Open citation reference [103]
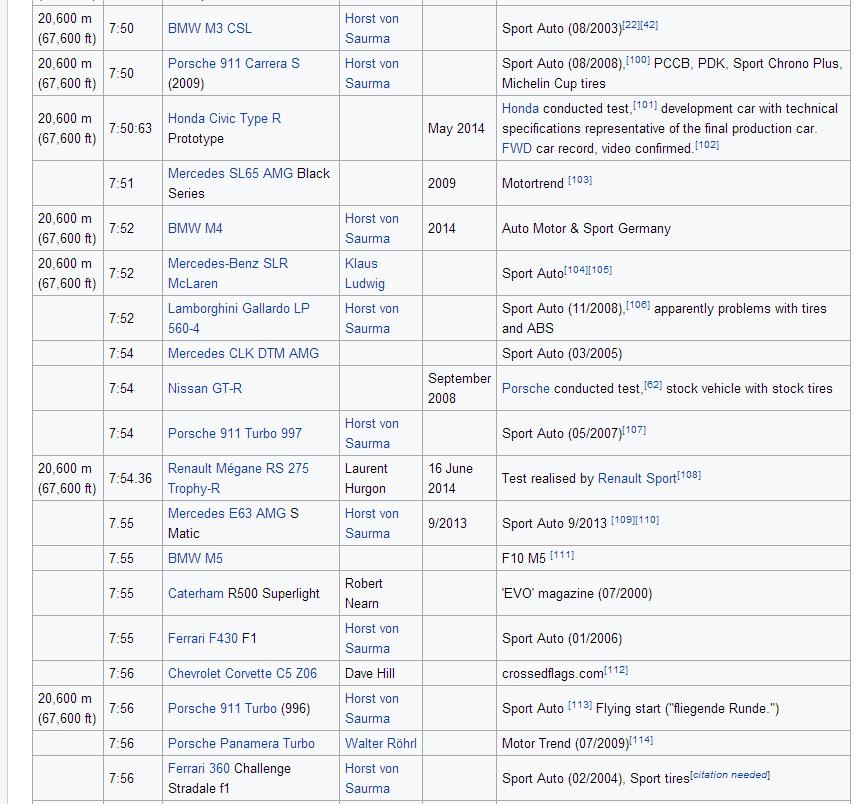The width and height of the screenshot is (866, 804). 580,180
